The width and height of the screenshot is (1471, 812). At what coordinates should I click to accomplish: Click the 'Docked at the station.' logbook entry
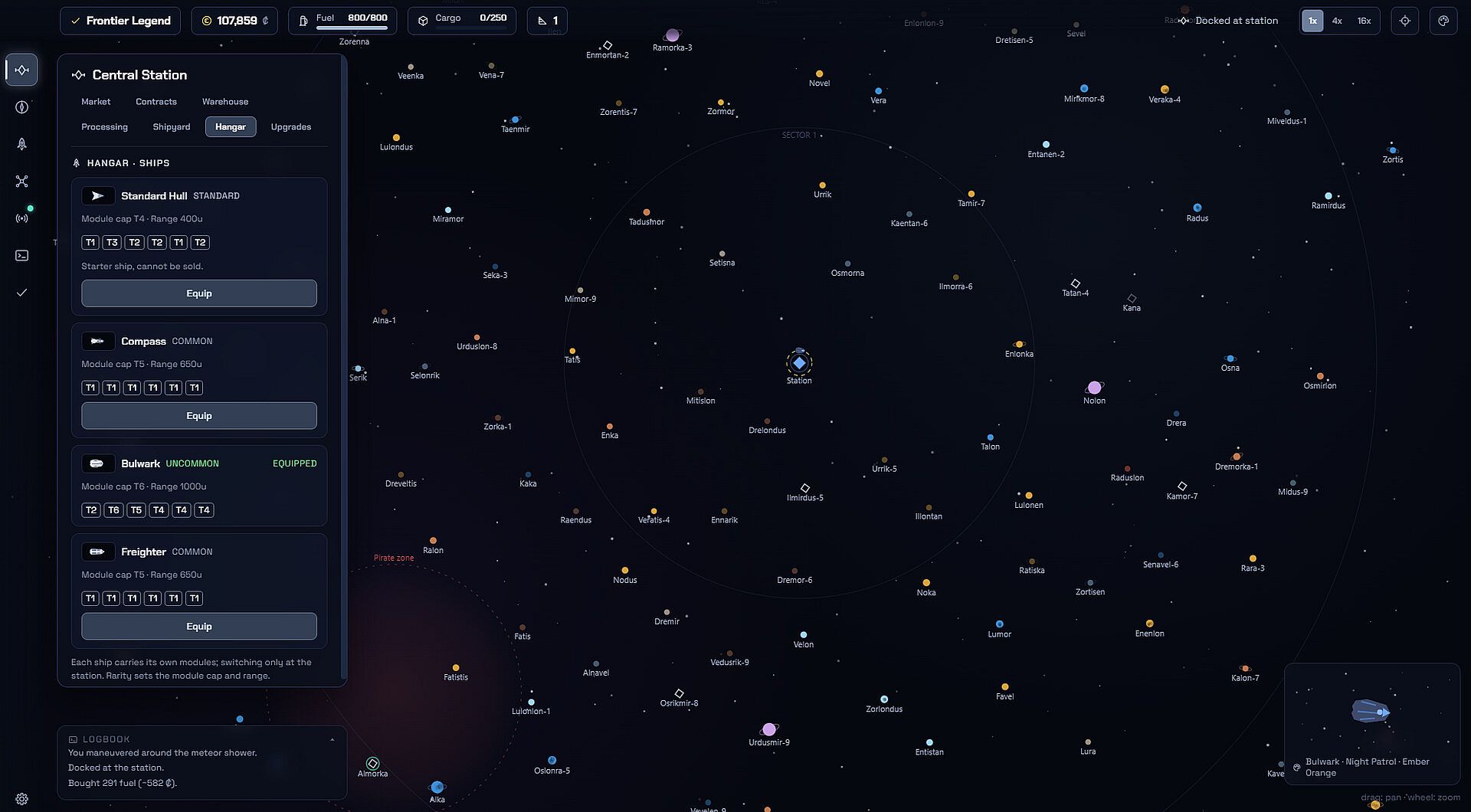(x=116, y=768)
